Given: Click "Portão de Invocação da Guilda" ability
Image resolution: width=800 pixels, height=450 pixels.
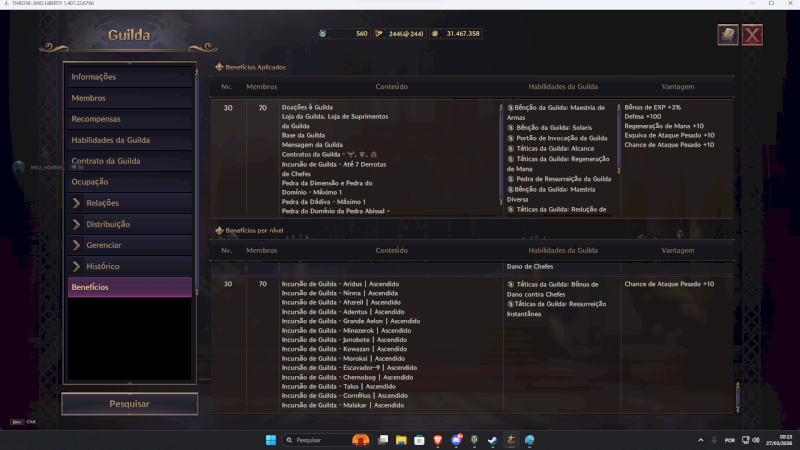Looking at the screenshot, I should click(x=557, y=138).
